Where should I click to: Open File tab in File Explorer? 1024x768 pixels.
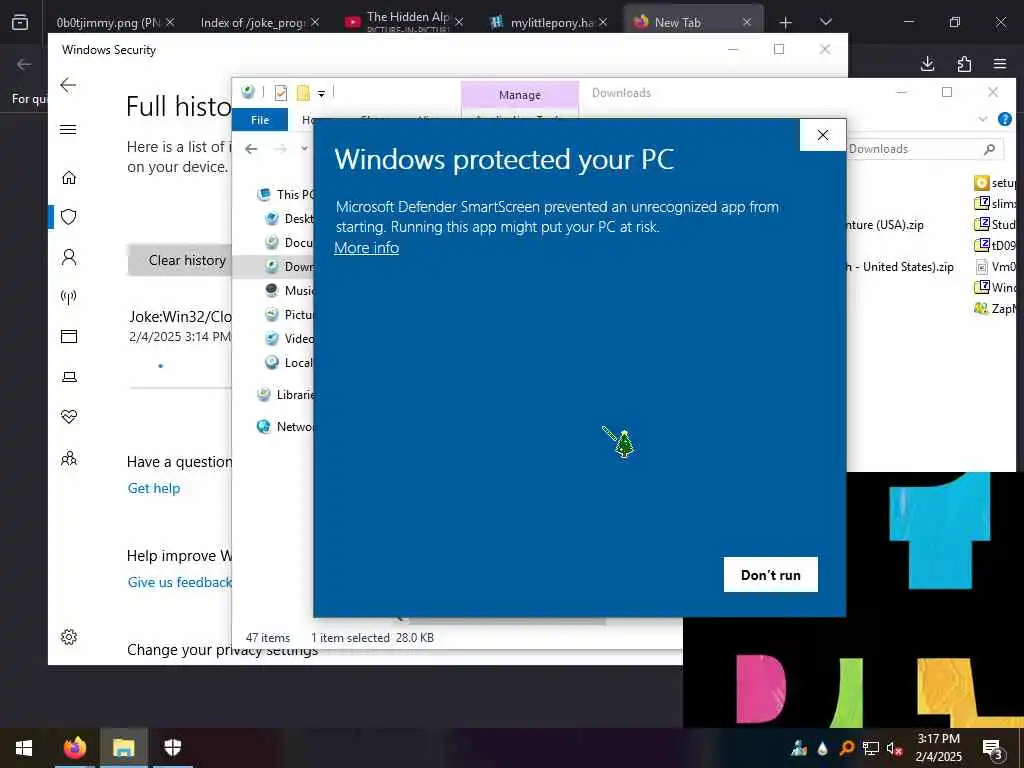coord(260,120)
